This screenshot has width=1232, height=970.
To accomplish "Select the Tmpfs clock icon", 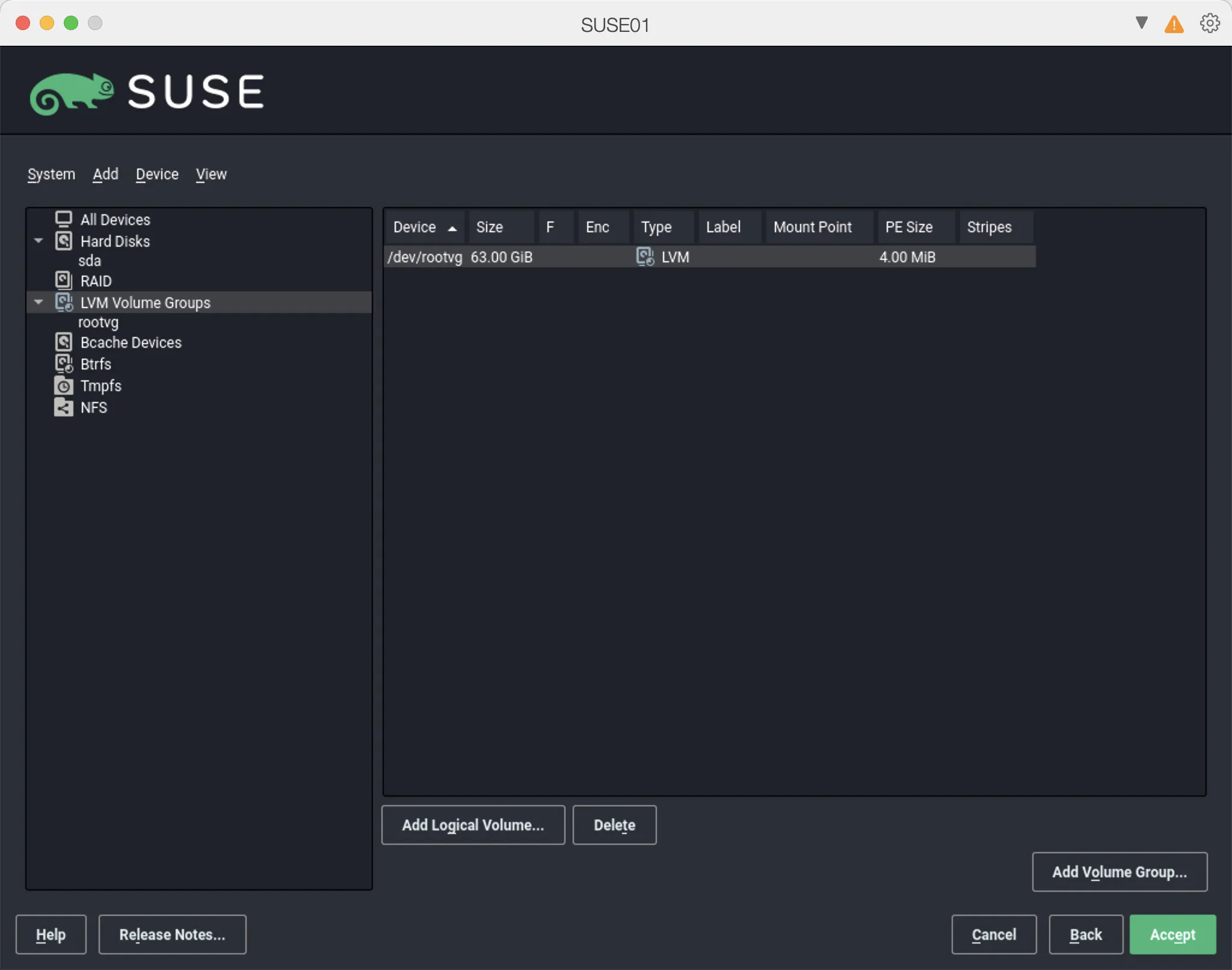I will (x=64, y=385).
